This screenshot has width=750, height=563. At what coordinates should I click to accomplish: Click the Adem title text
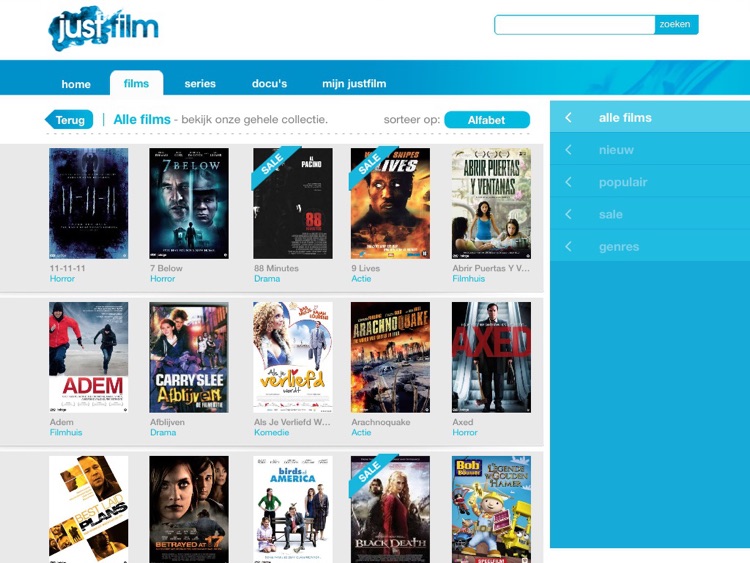click(x=62, y=422)
